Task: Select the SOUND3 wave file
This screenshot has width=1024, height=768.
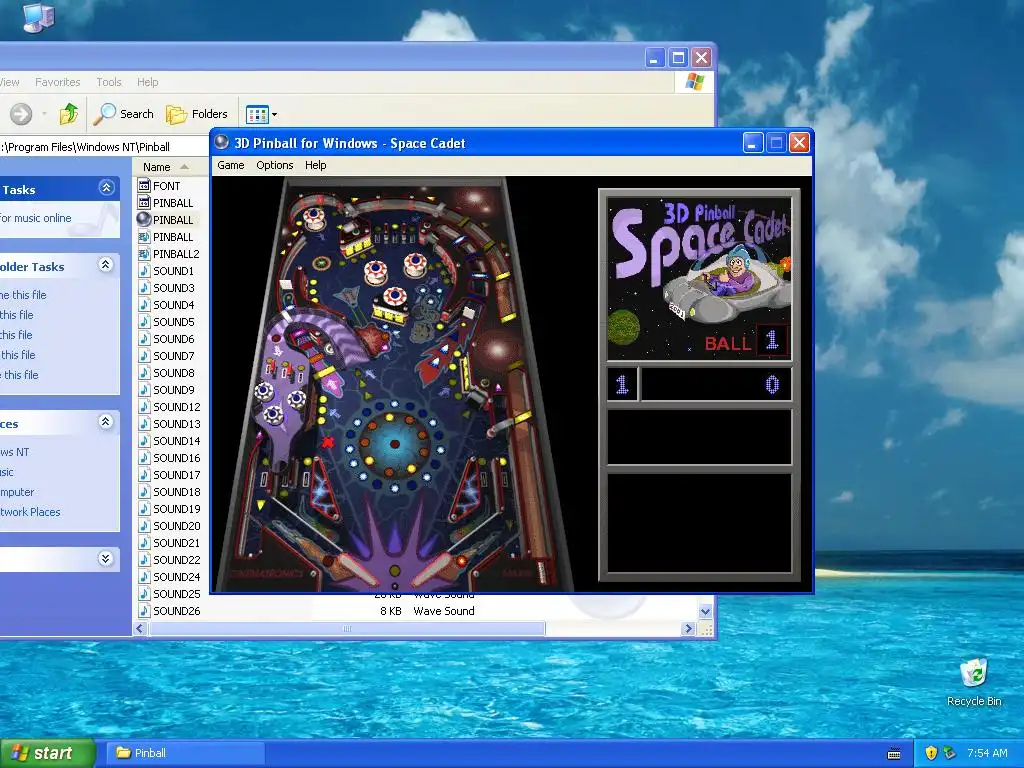Action: (x=166, y=287)
